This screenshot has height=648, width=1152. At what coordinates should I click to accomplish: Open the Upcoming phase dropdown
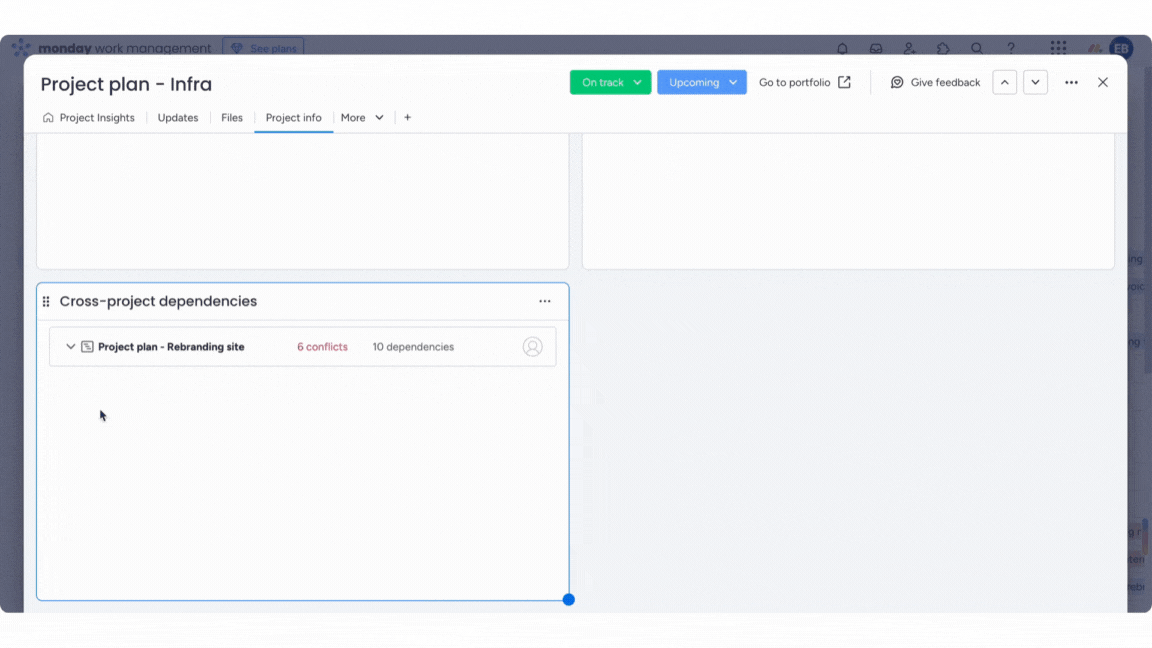coord(702,82)
